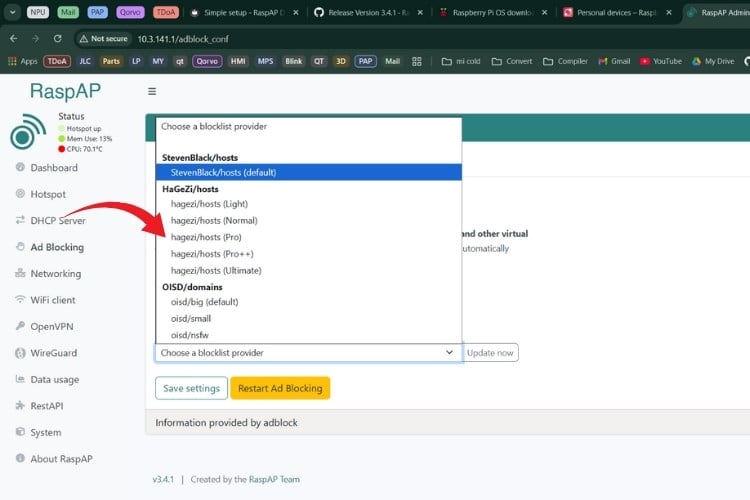Screen dimensions: 750x500
Task: Click the Save settings button
Action: 191,388
